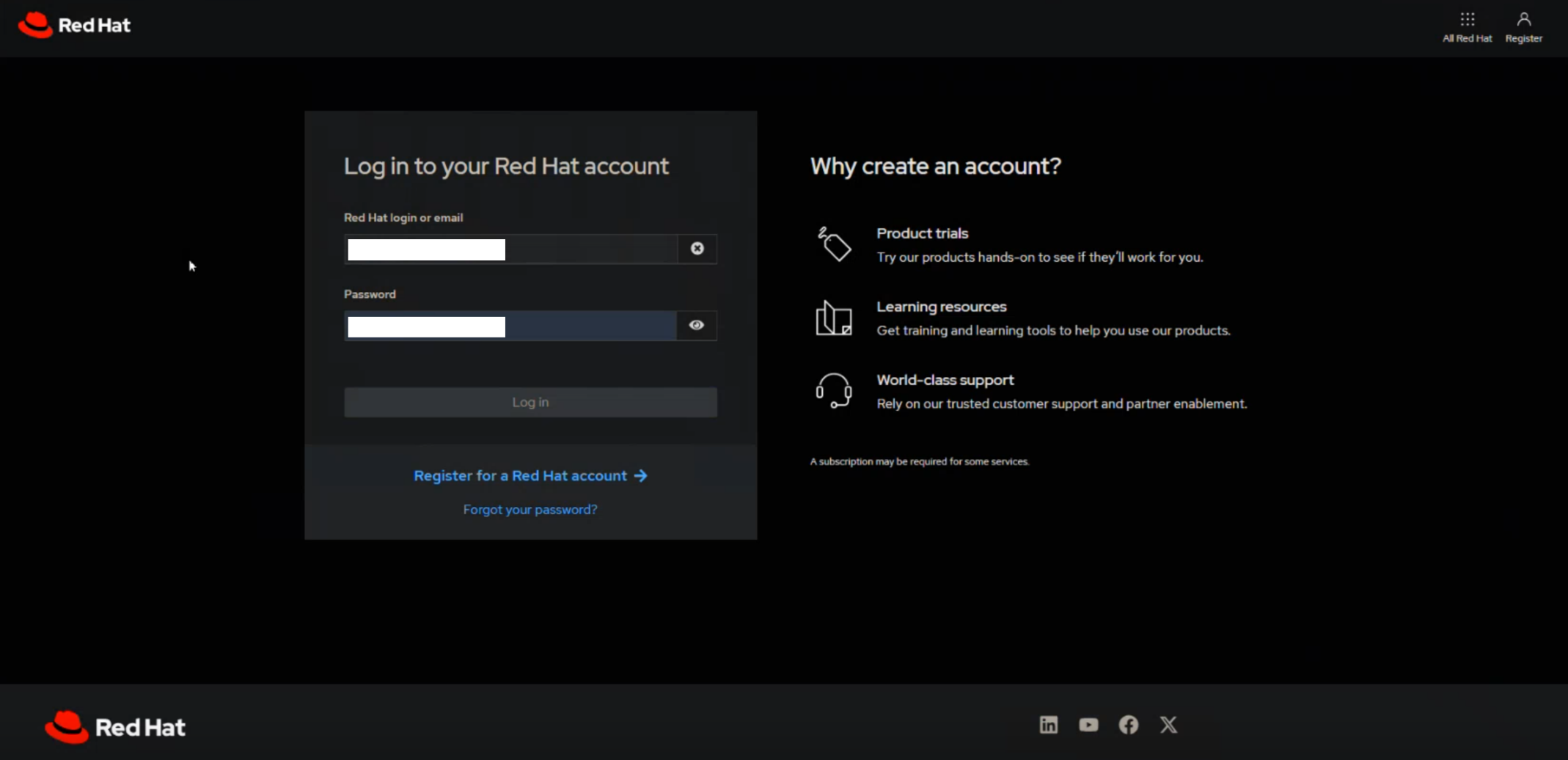Open the Red Hat YouTube channel
The image size is (1568, 760).
point(1088,725)
